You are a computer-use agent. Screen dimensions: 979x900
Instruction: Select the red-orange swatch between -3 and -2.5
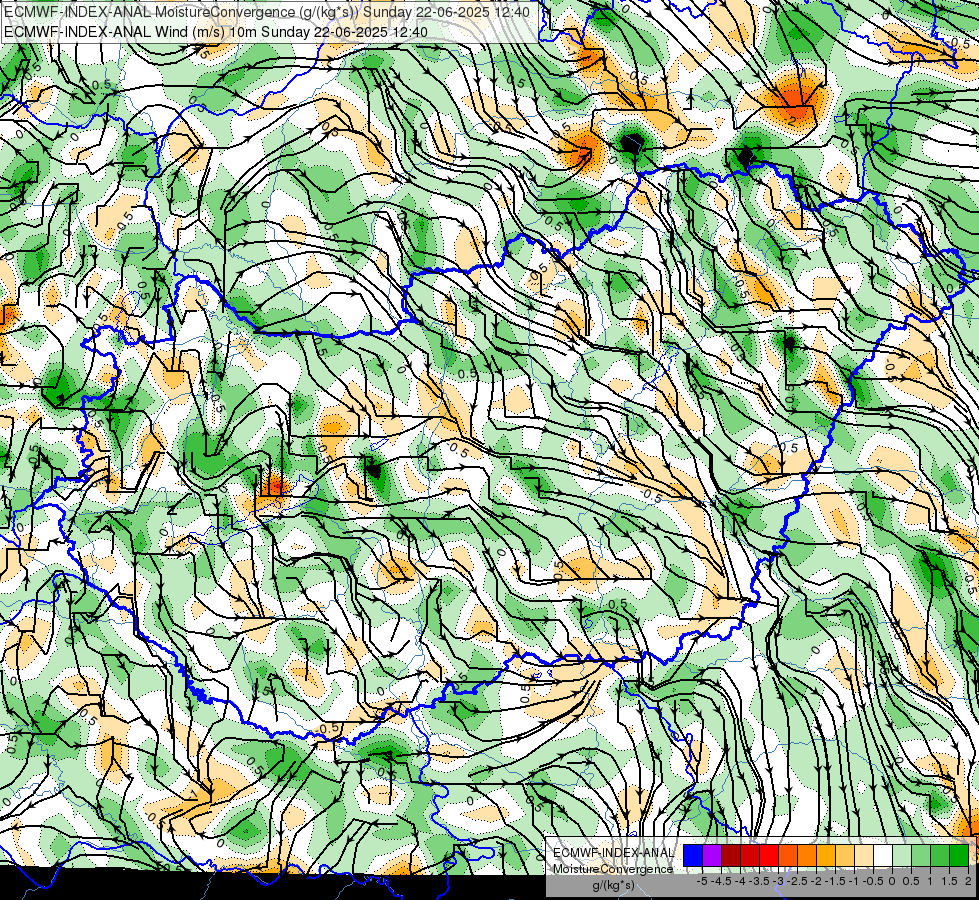click(788, 856)
